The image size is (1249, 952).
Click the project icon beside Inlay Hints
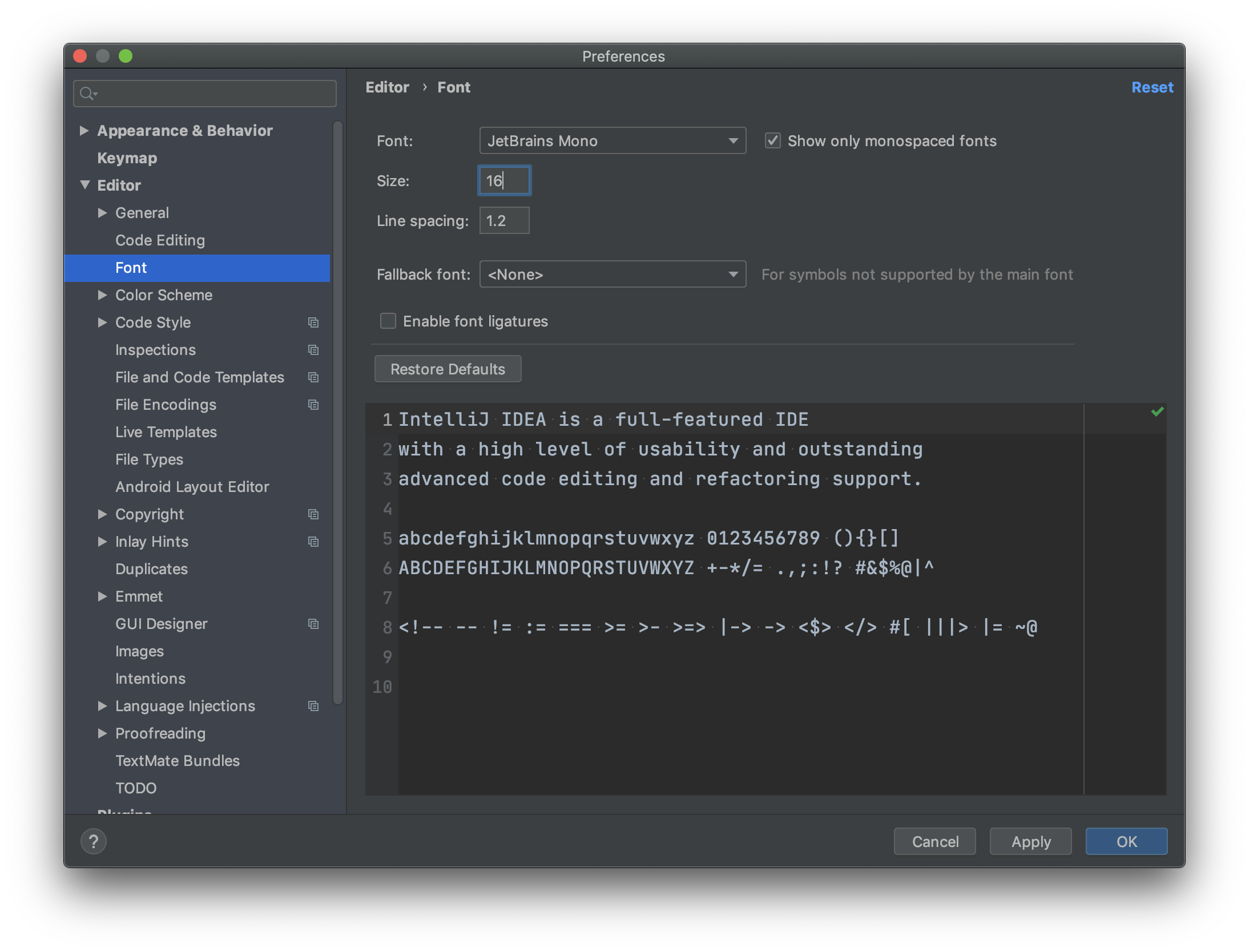(x=313, y=542)
